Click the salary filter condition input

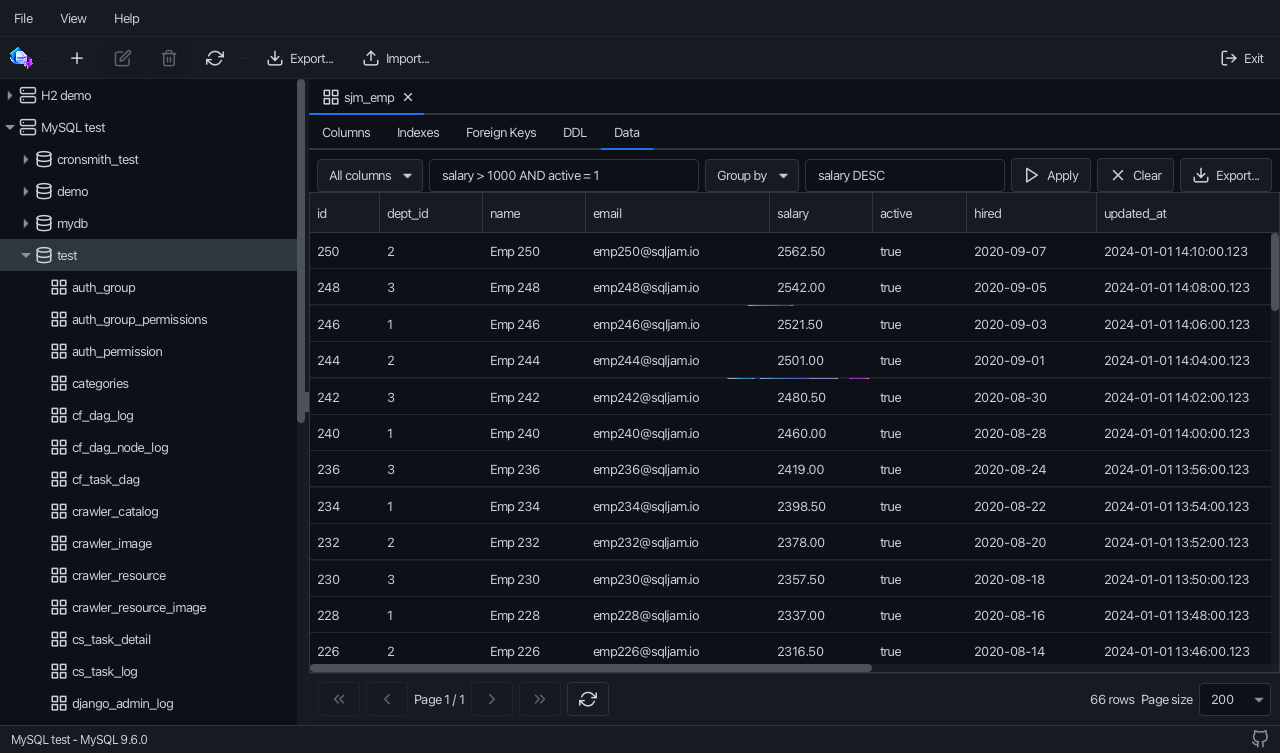coord(564,175)
